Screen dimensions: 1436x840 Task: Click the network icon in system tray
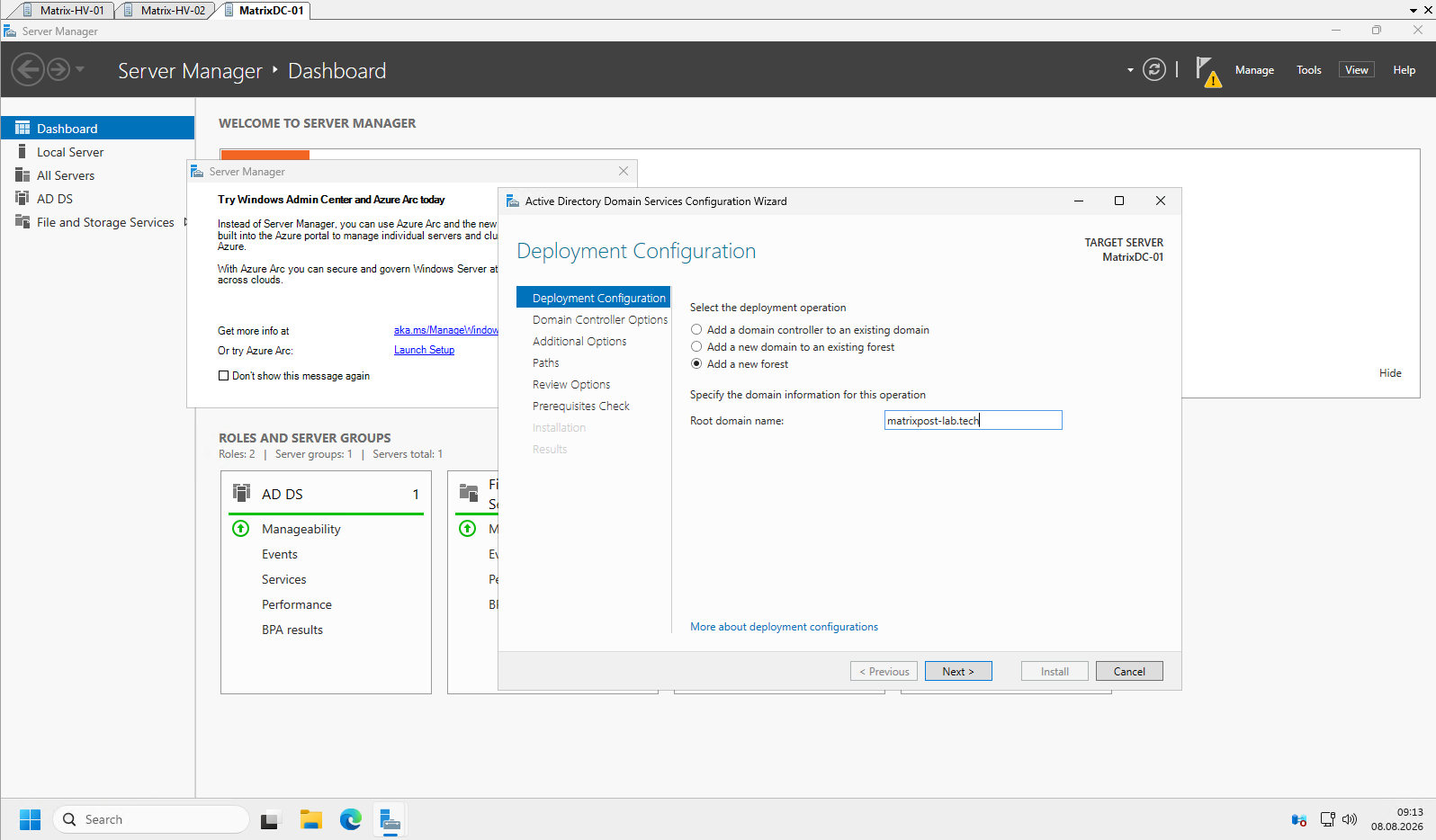click(1327, 819)
